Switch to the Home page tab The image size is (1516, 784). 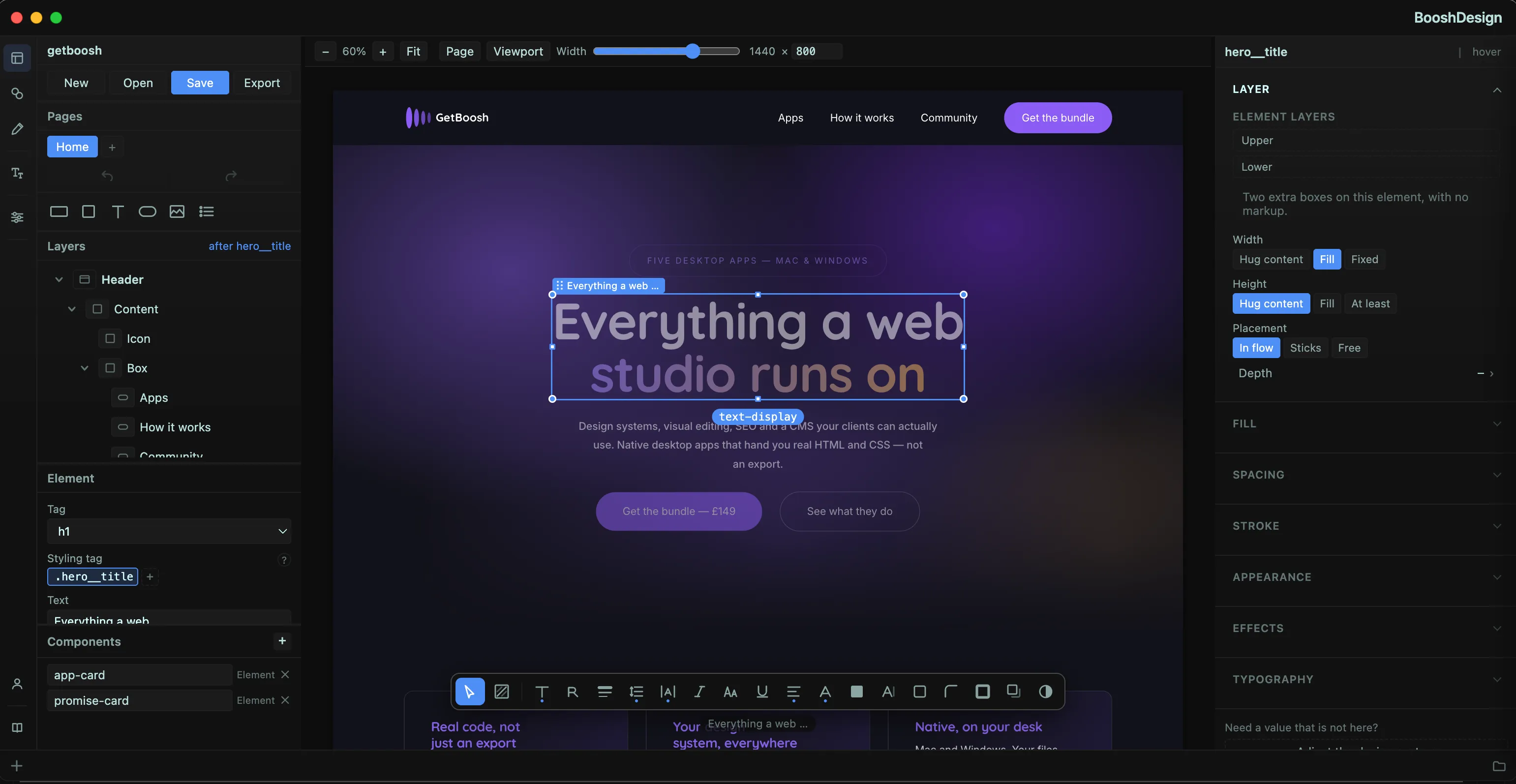coord(72,147)
